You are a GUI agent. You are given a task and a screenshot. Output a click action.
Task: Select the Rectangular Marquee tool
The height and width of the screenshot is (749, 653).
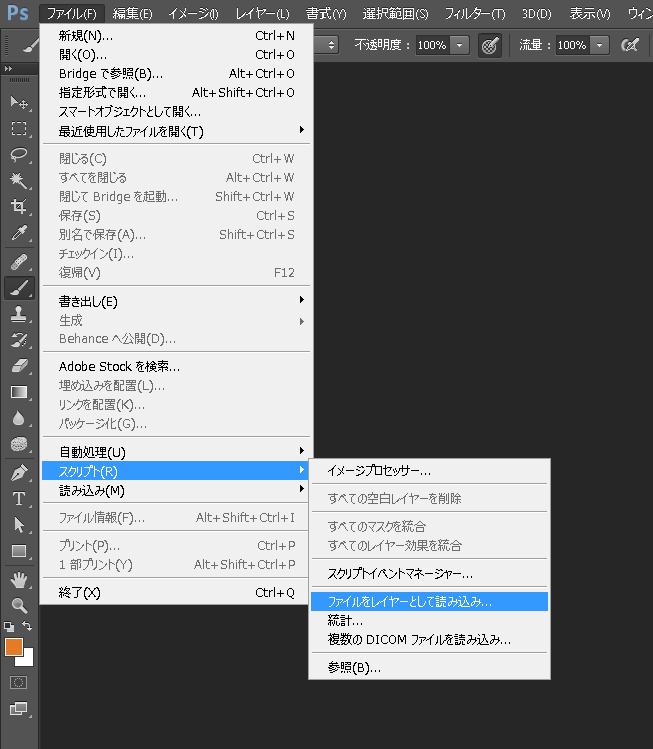(x=19, y=128)
